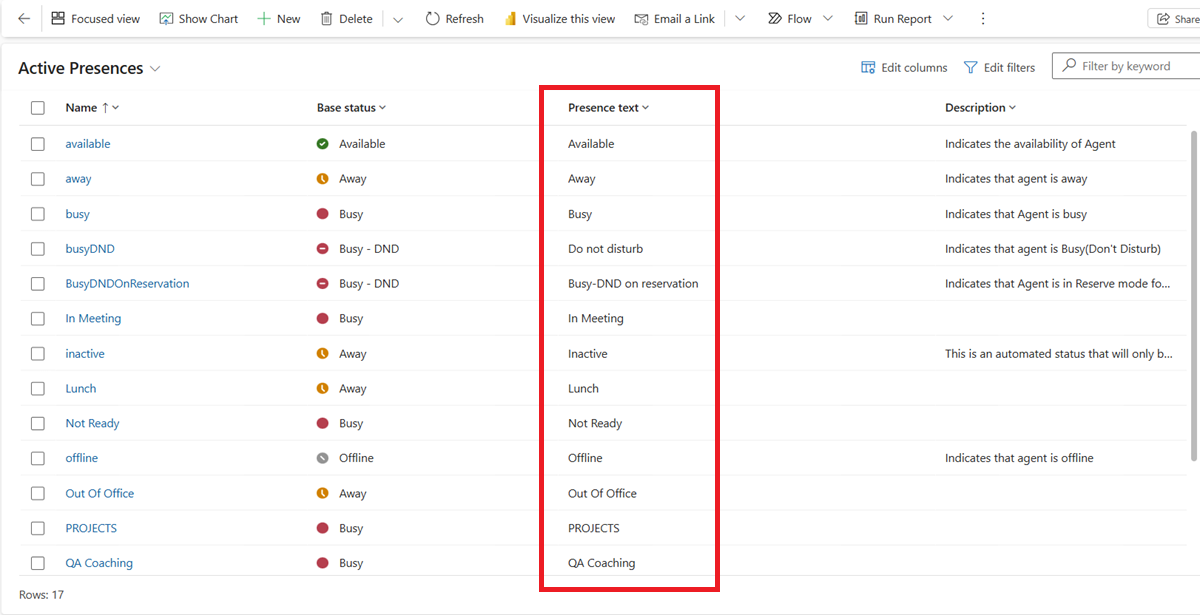Click Edit columns
1200x615 pixels.
(904, 67)
